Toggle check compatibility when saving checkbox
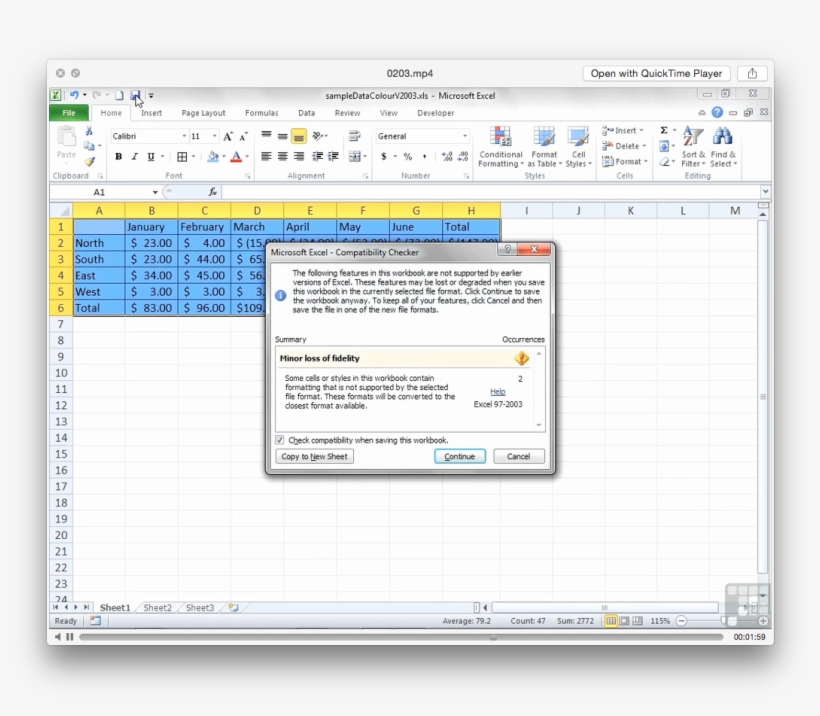 pyautogui.click(x=280, y=440)
